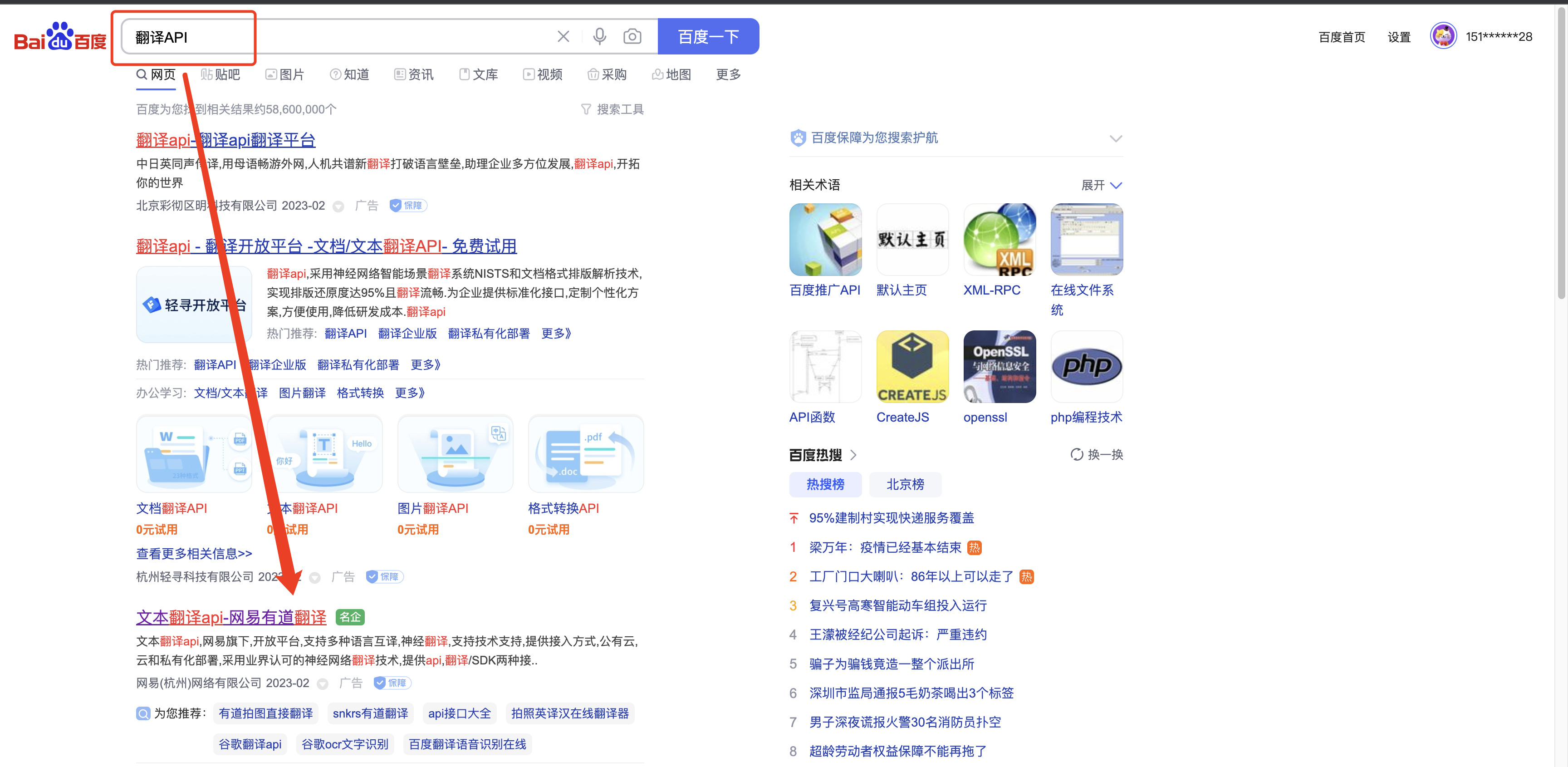Clear search text with X icon

[x=563, y=36]
